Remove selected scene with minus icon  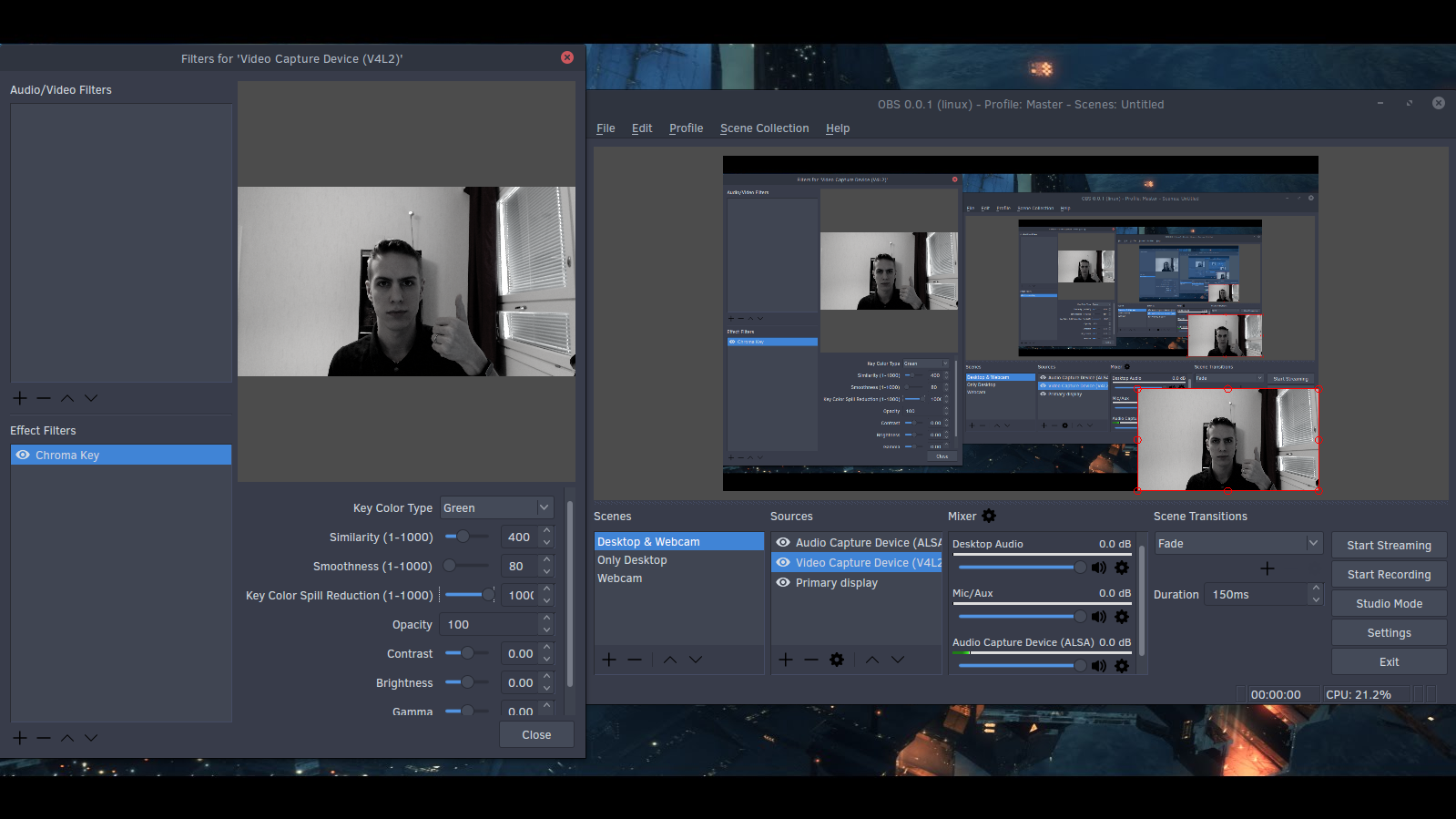click(x=635, y=660)
